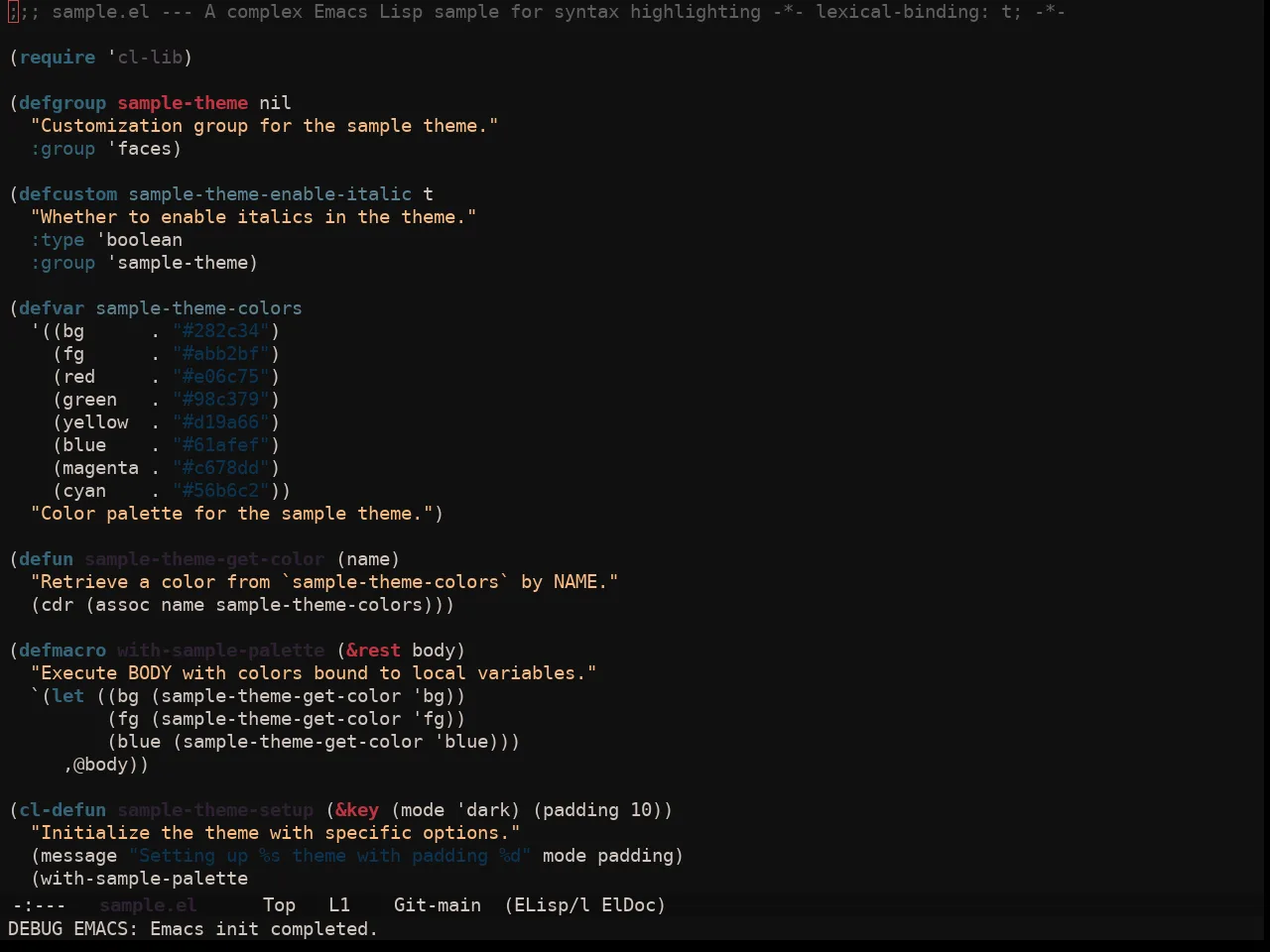Click the 'cl-defun' keyword
Image resolution: width=1270 pixels, height=952 pixels.
pos(63,810)
